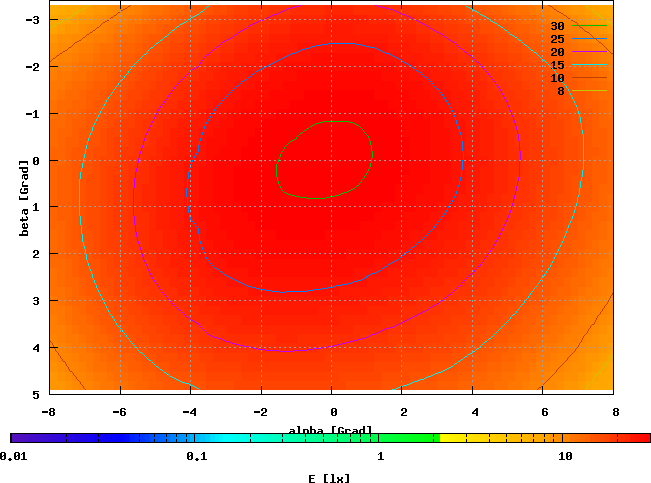
Task: Click the "-6" alpha axis tick label
Action: click(x=119, y=412)
